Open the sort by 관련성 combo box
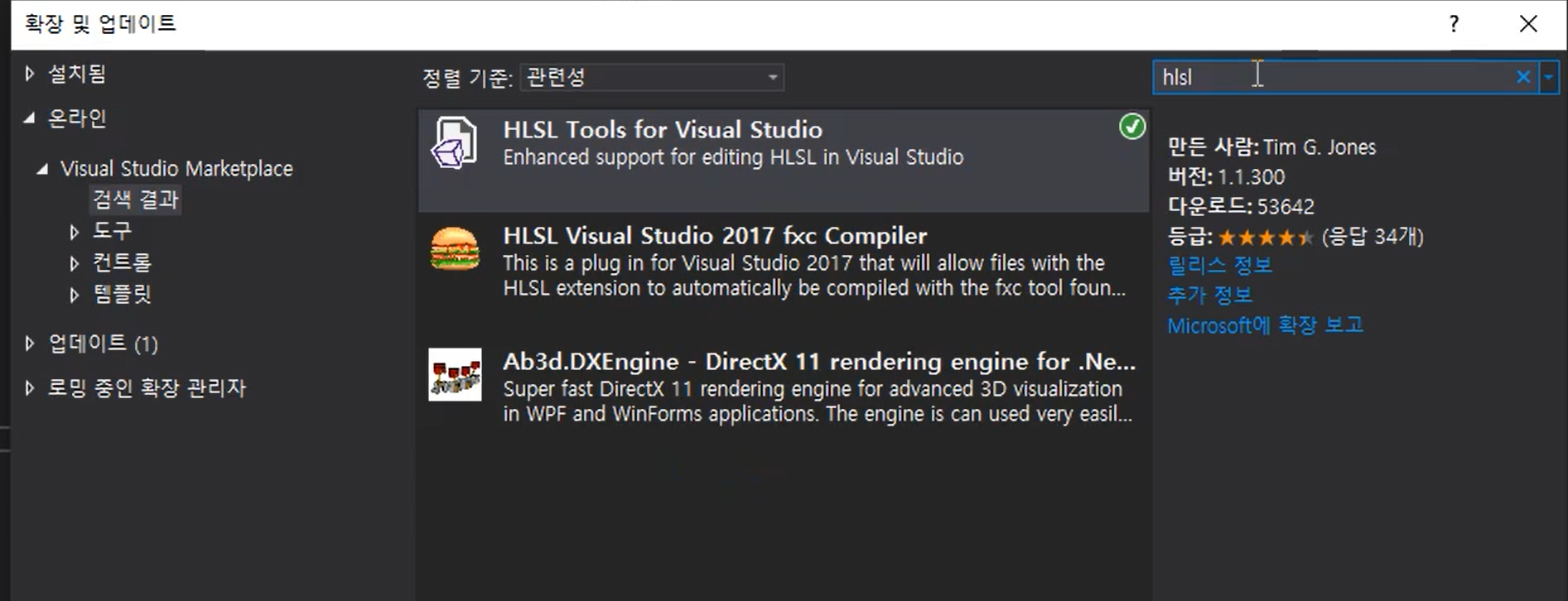Screen dimensions: 1568x601 [652, 78]
